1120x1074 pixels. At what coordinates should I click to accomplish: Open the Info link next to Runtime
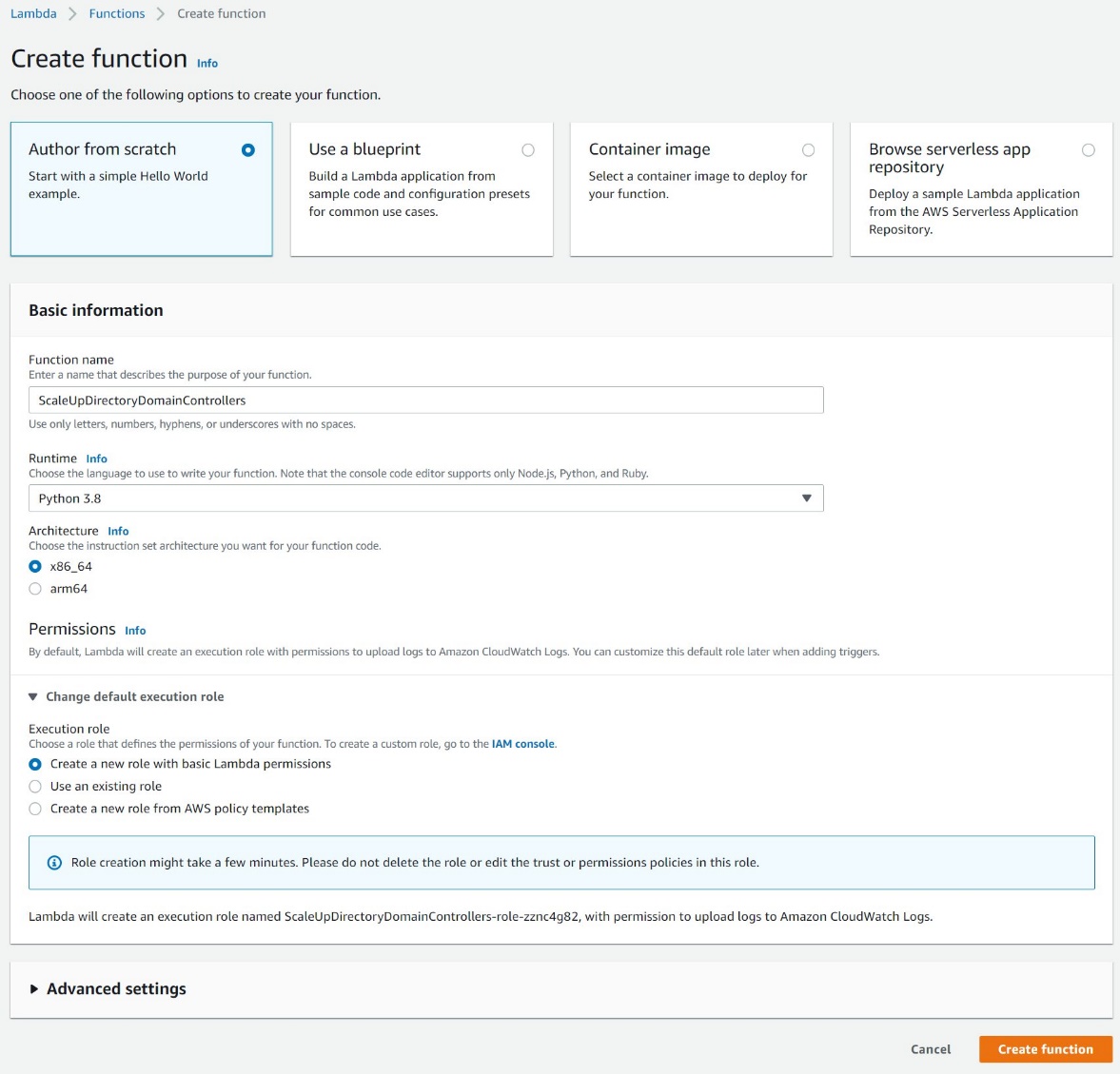[x=96, y=459]
